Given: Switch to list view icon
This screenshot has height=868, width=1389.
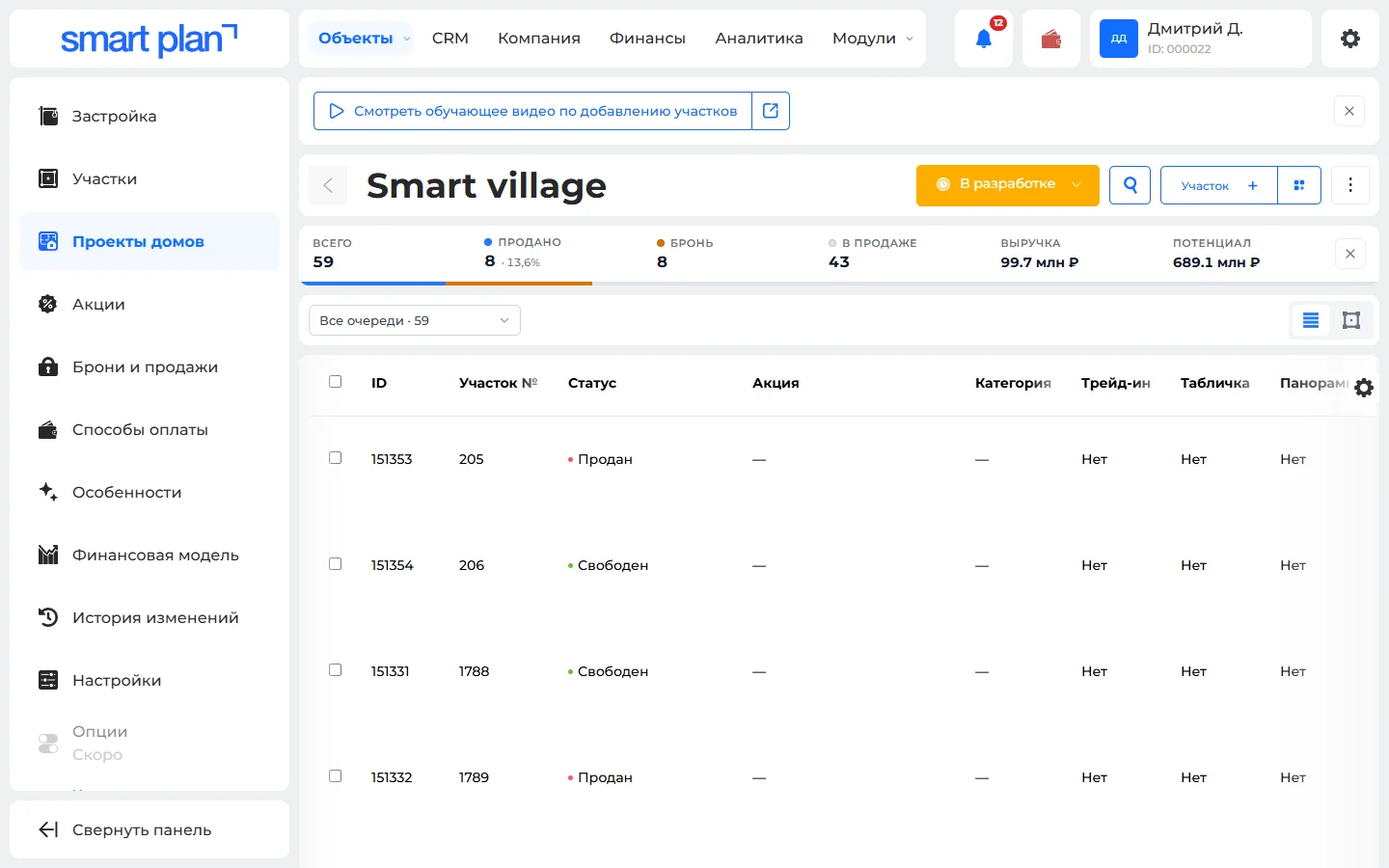Looking at the screenshot, I should [x=1311, y=320].
